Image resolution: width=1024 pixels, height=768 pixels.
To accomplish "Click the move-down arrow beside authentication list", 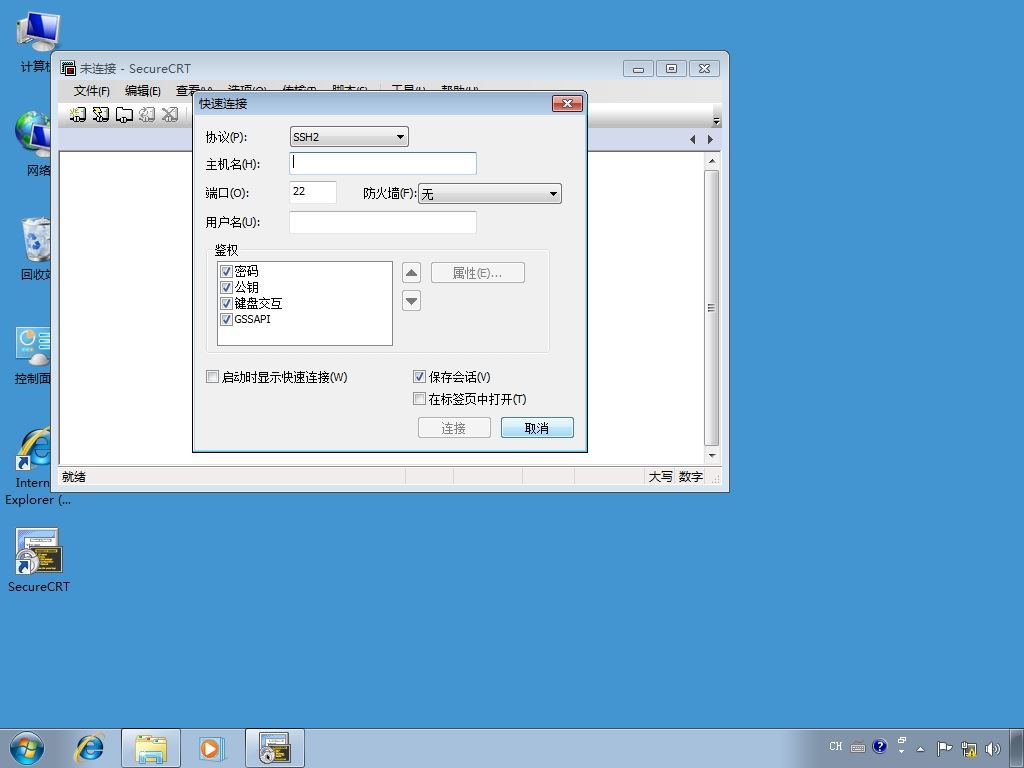I will tap(411, 301).
